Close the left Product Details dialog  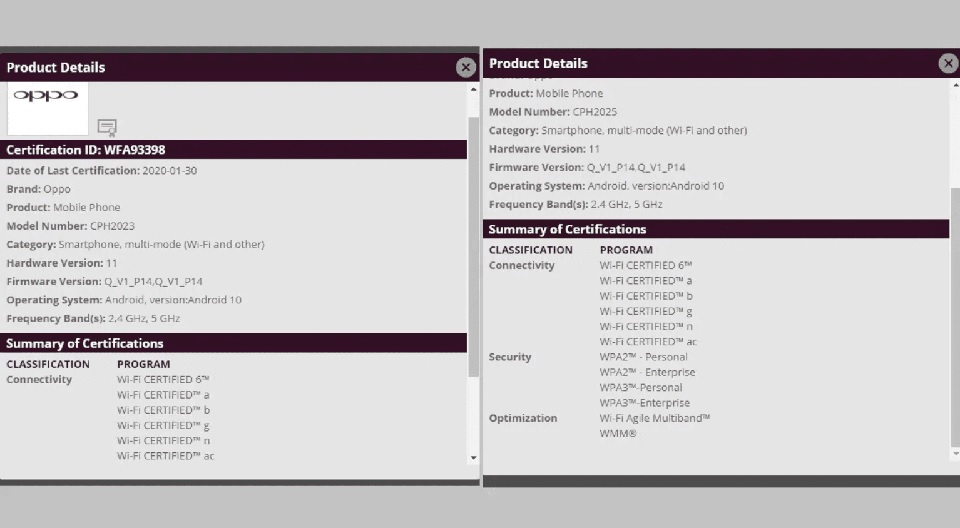click(466, 67)
